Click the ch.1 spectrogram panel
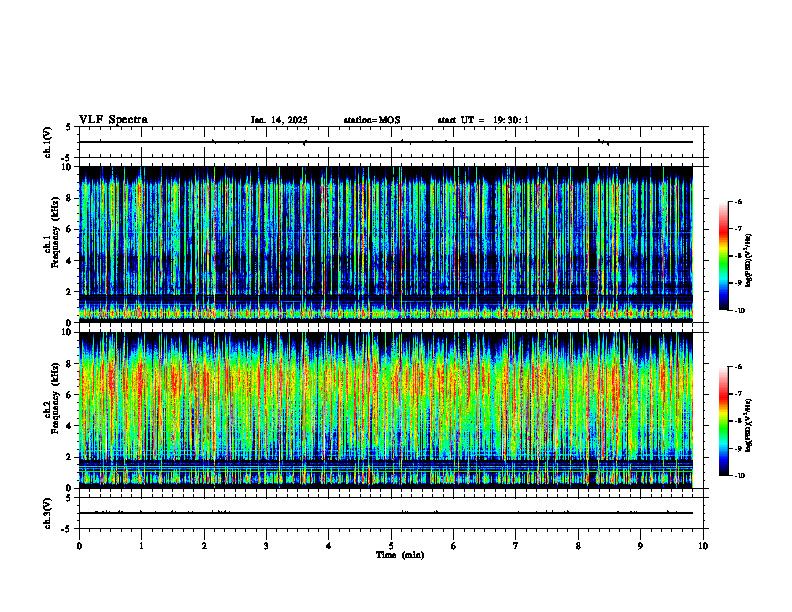 (386, 244)
